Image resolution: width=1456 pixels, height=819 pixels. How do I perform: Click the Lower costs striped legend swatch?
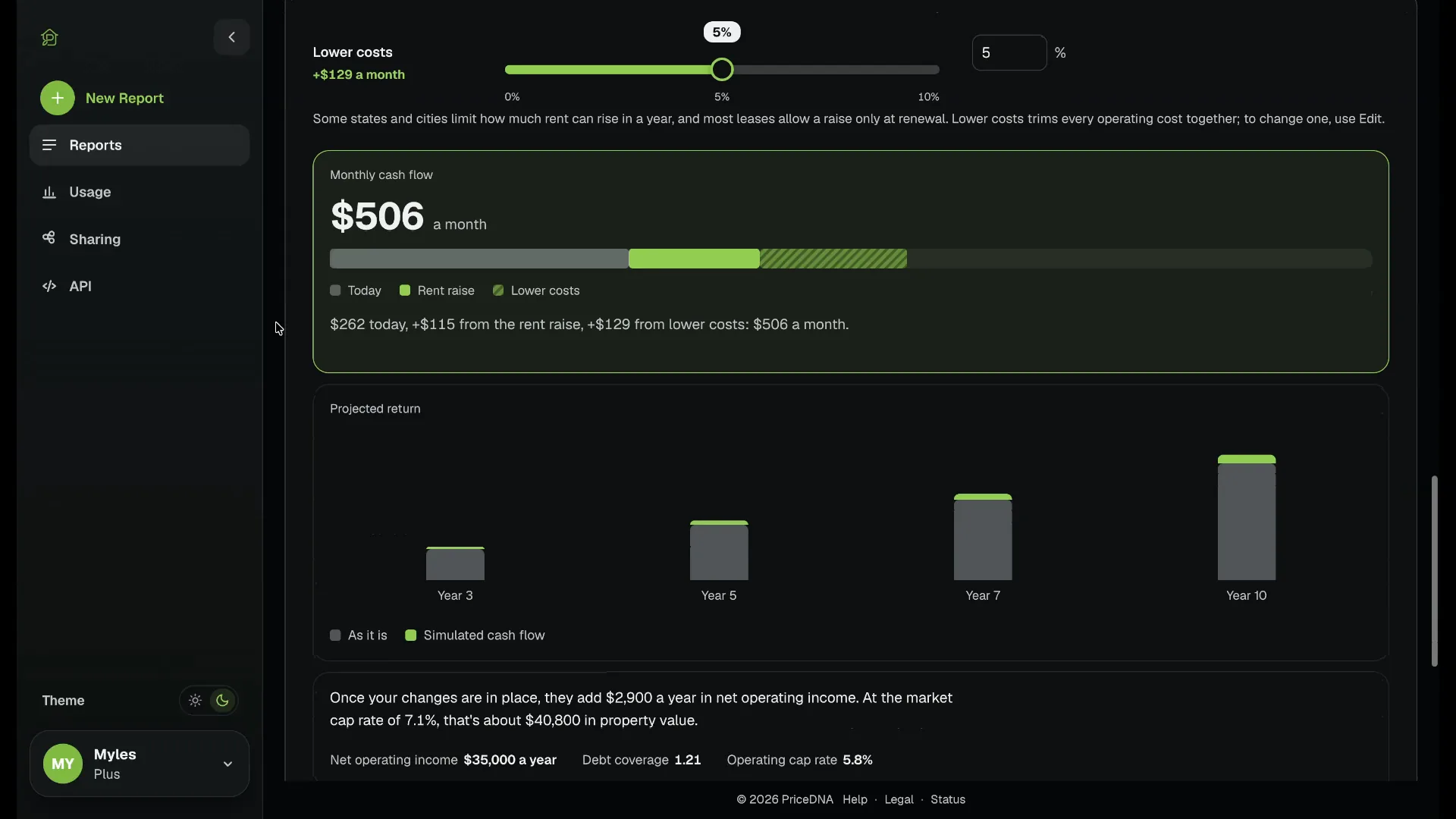pos(498,290)
